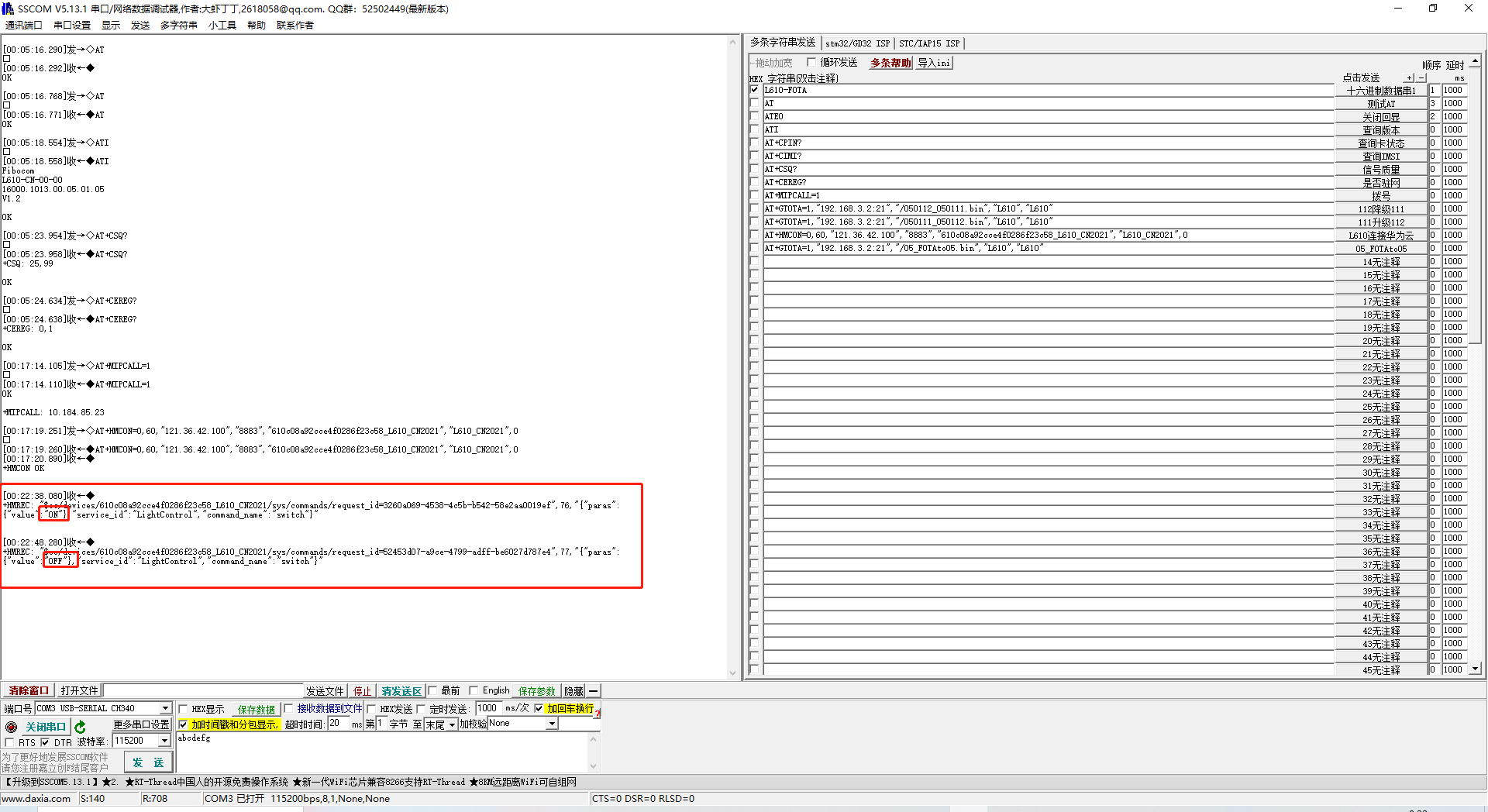Click the small plus button near 点击发送

click(x=1409, y=77)
